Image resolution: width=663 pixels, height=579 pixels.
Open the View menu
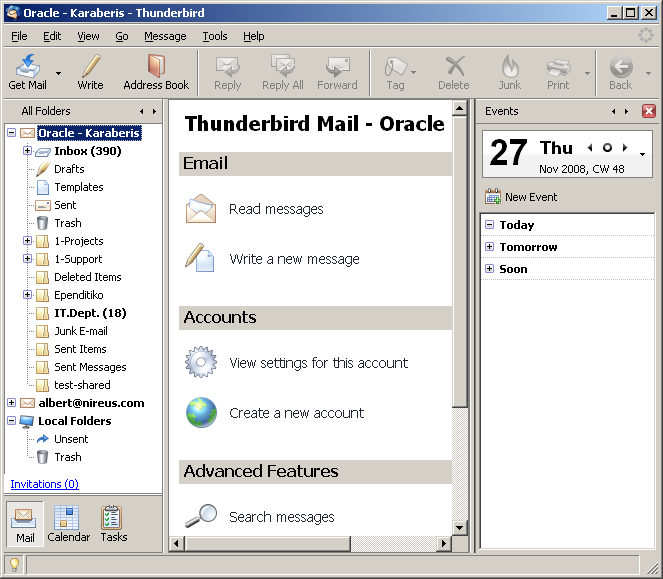88,36
